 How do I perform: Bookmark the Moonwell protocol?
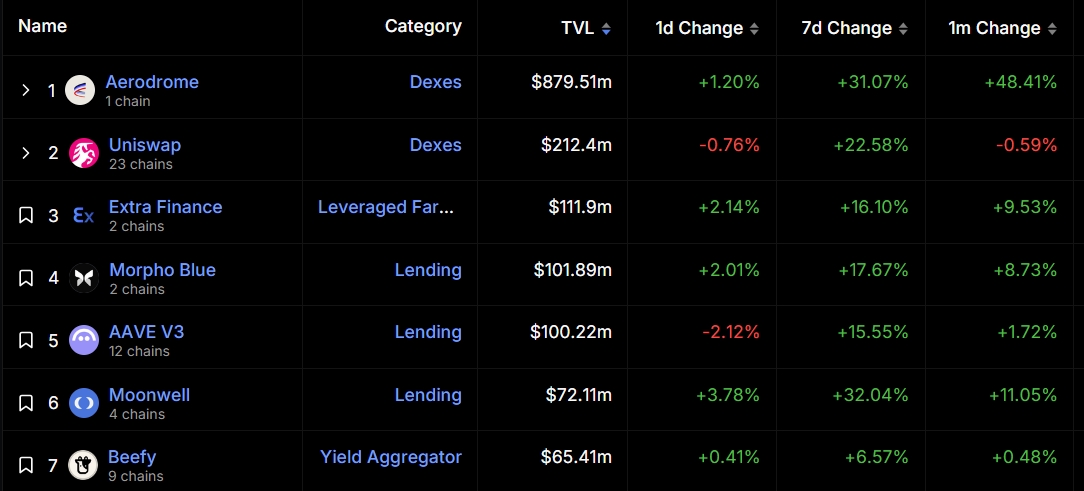coord(26,402)
